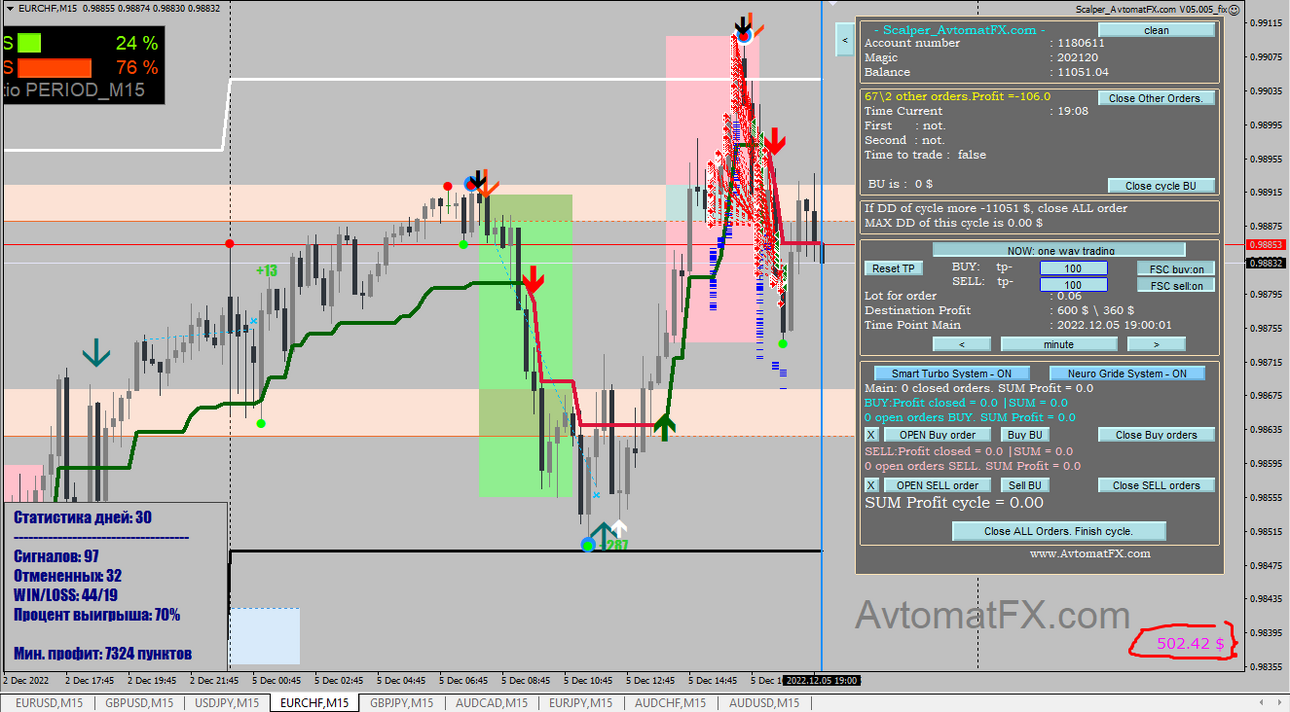Click the white up arrow next to 287
The width and height of the screenshot is (1290, 712).
tap(619, 528)
